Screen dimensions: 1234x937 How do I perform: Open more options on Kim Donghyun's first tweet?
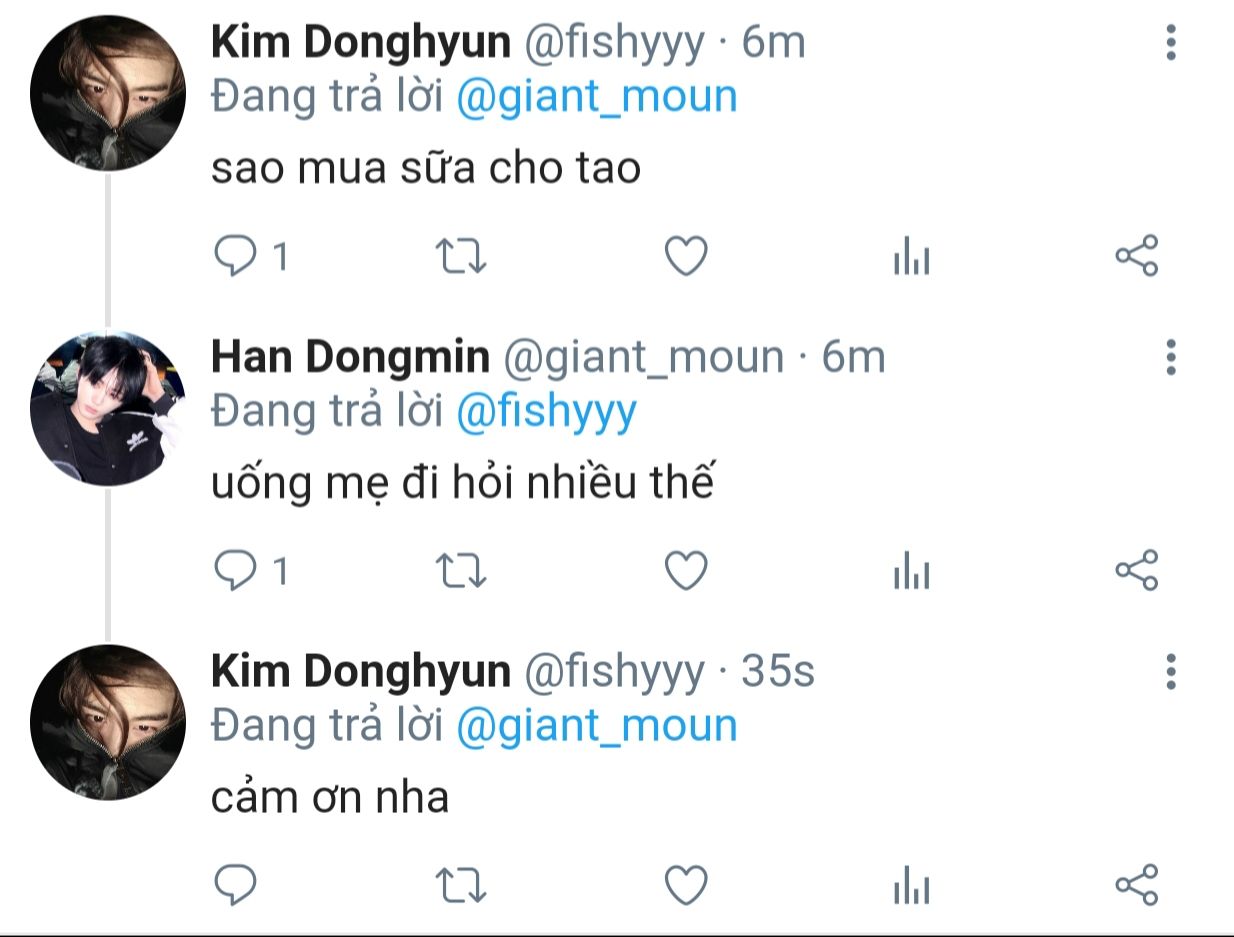tap(1171, 43)
